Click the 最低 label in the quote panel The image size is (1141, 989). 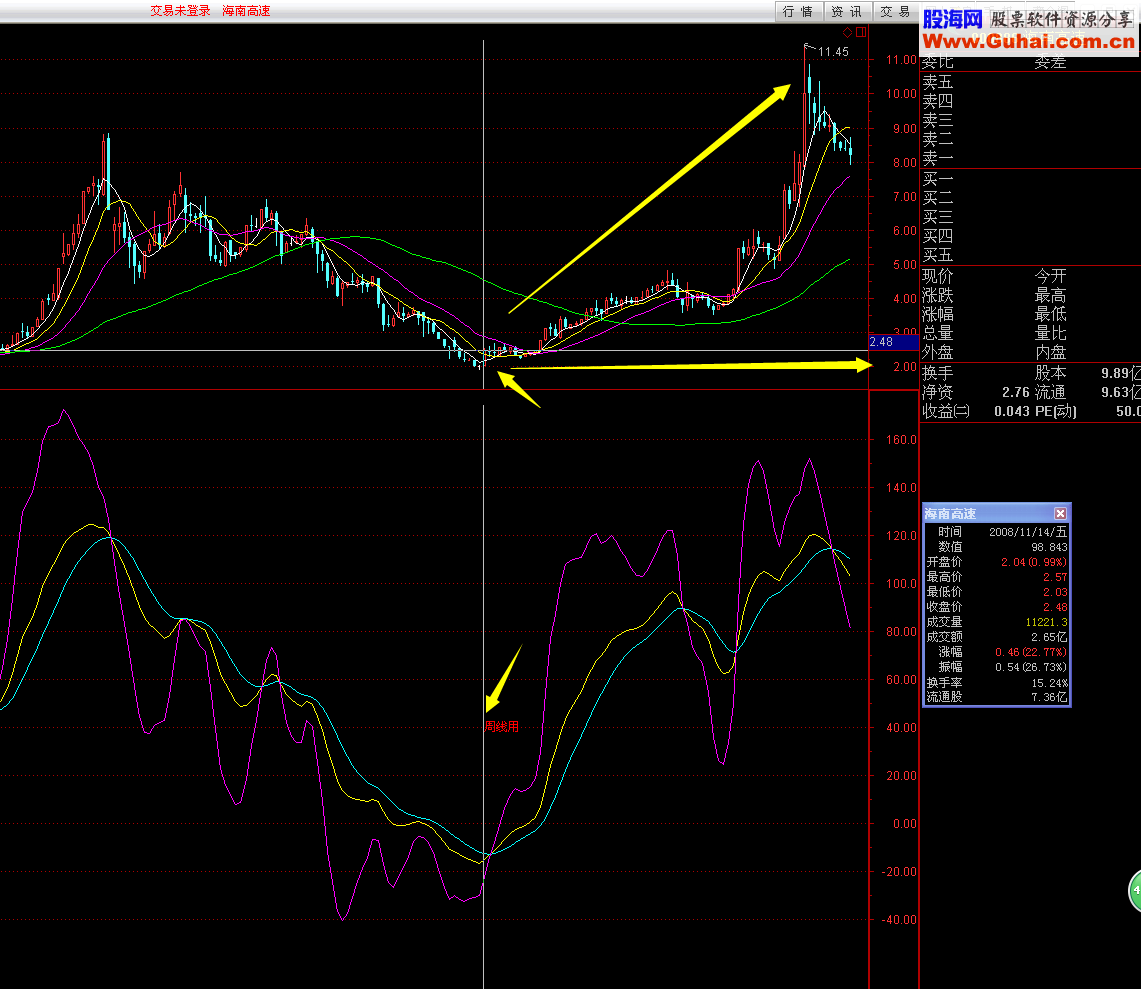(1050, 314)
